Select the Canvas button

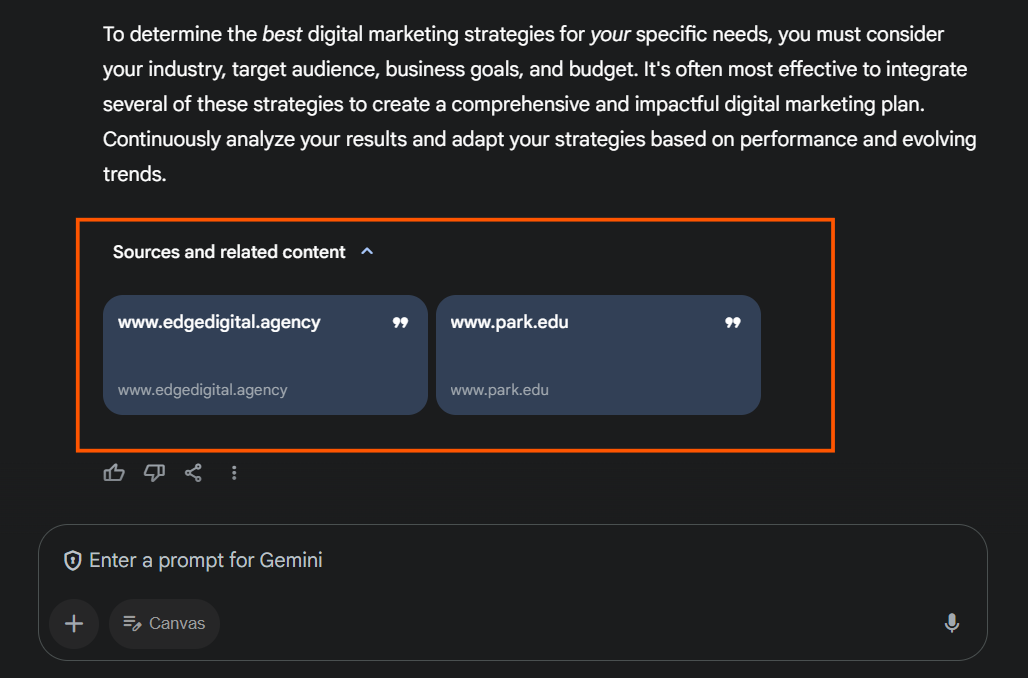(x=165, y=623)
